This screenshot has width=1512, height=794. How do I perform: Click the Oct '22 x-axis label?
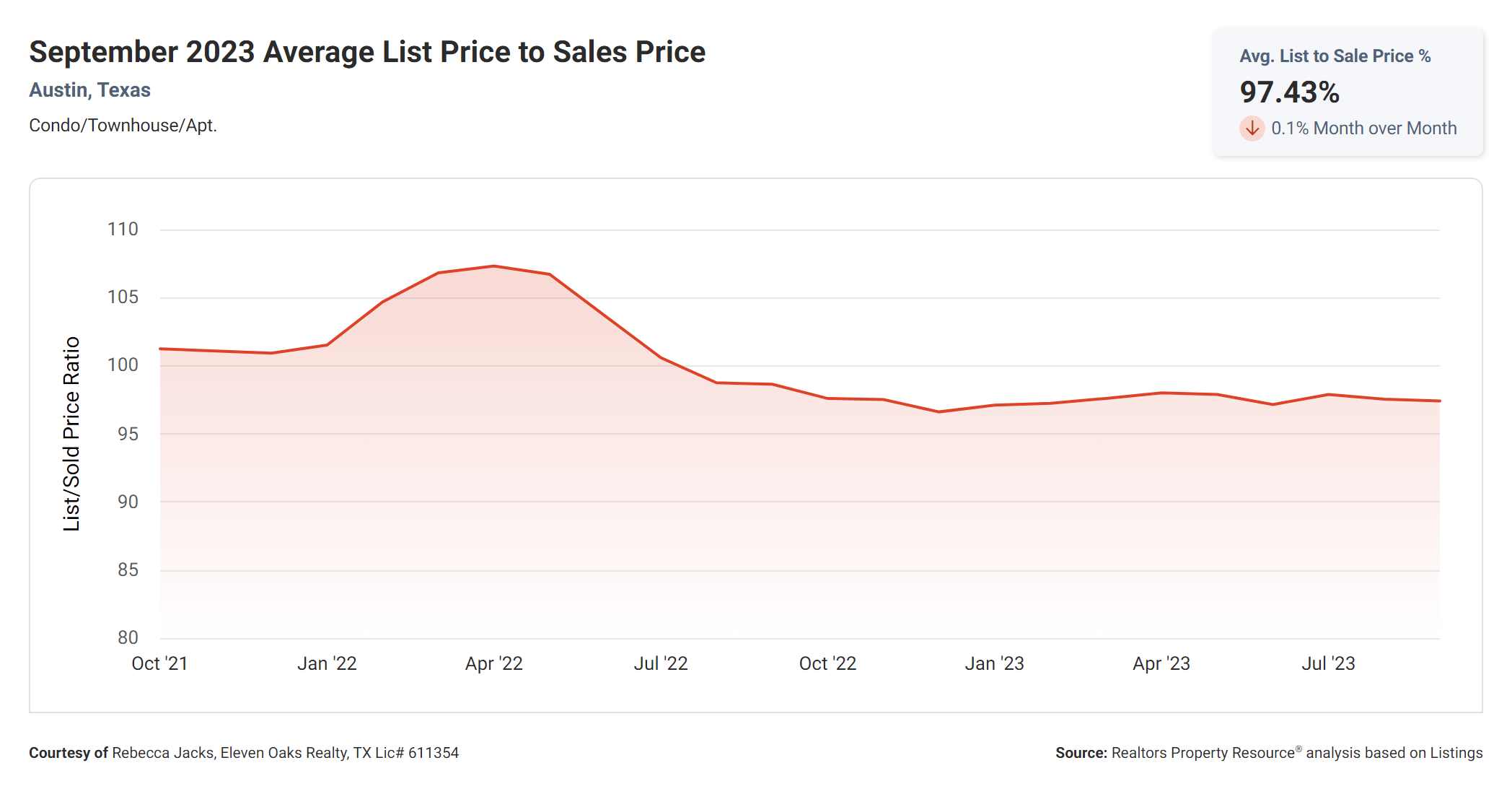click(x=827, y=663)
